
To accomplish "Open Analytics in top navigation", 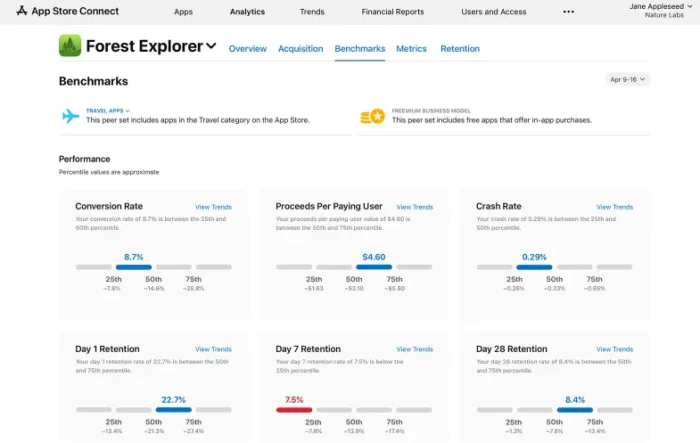I will tap(247, 12).
